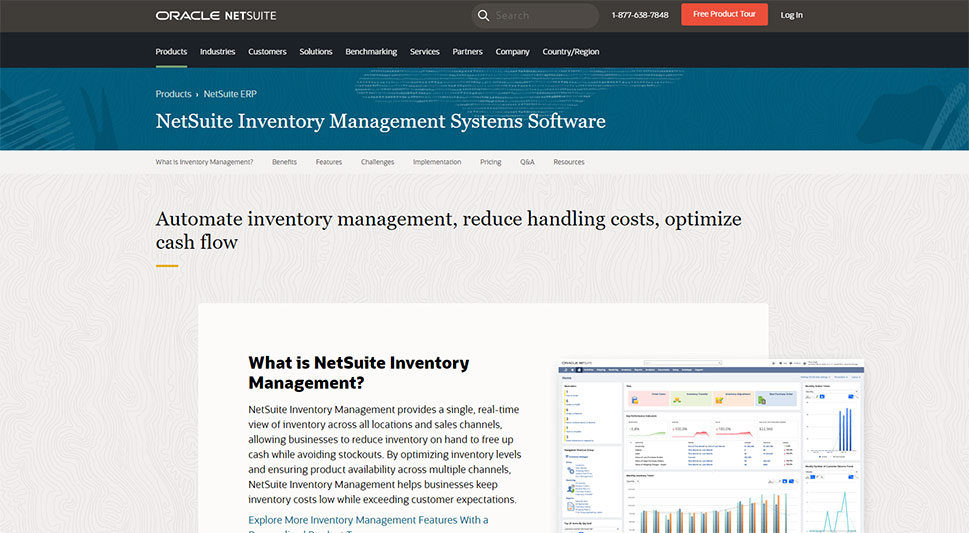The width and height of the screenshot is (969, 533).
Task: Open the Country/Region menu
Action: pos(570,52)
